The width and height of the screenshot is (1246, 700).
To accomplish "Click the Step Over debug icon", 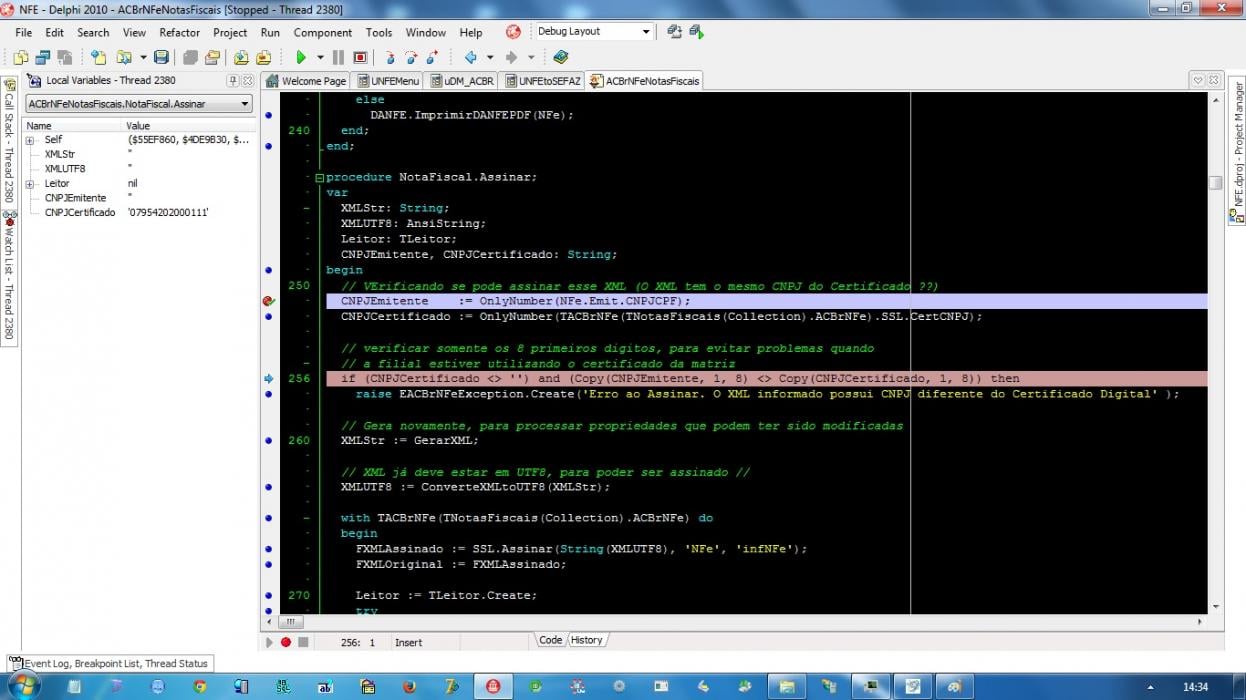I will 411,58.
